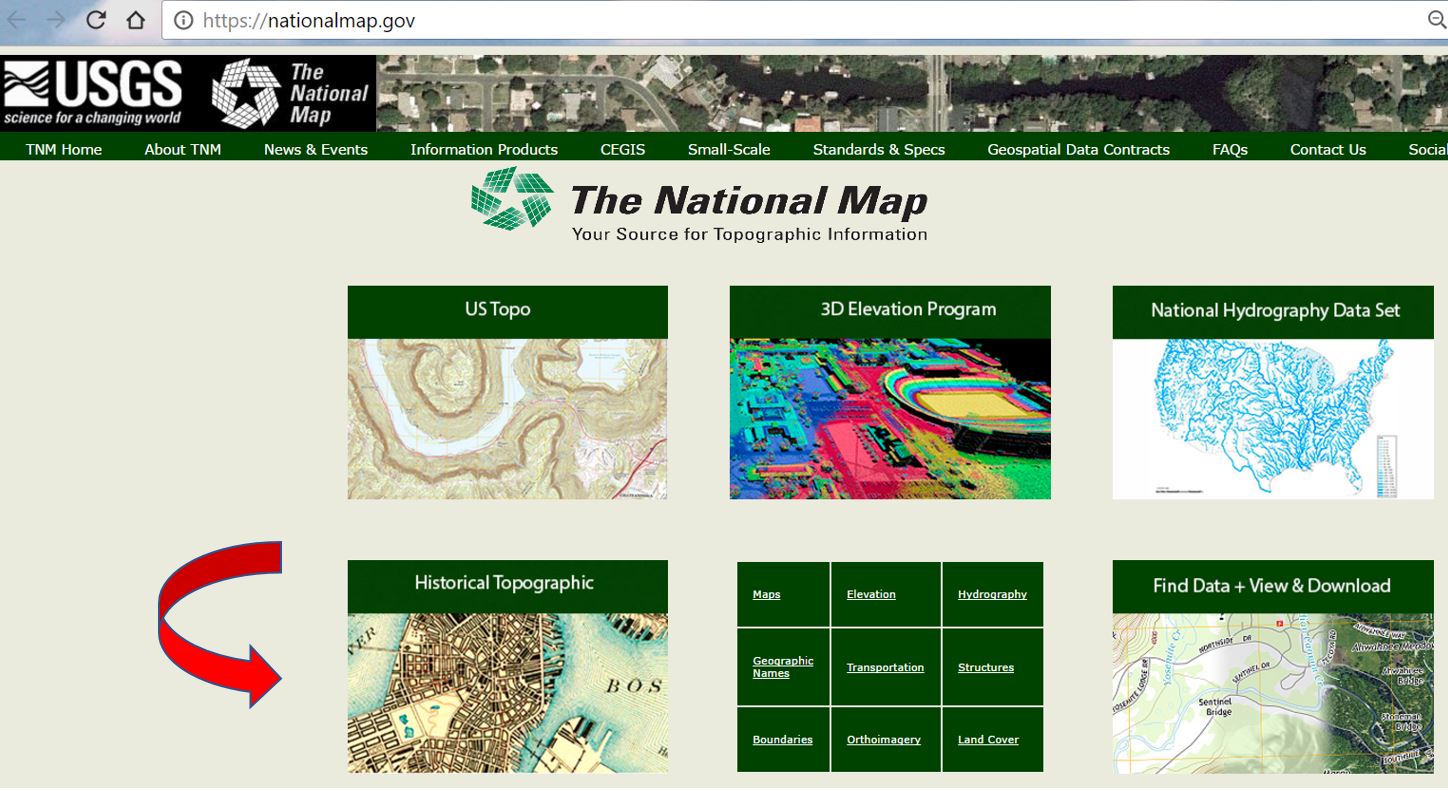Click the site info icon in address bar

coord(182,20)
